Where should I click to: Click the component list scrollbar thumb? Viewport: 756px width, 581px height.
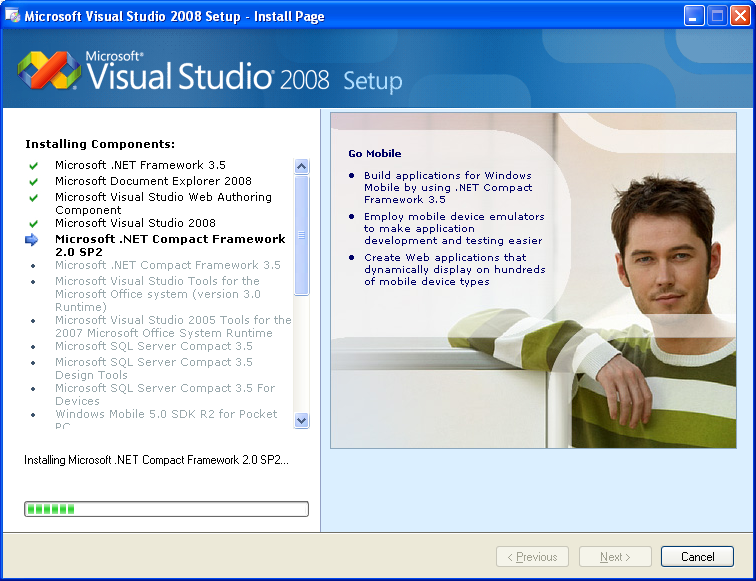click(x=301, y=235)
